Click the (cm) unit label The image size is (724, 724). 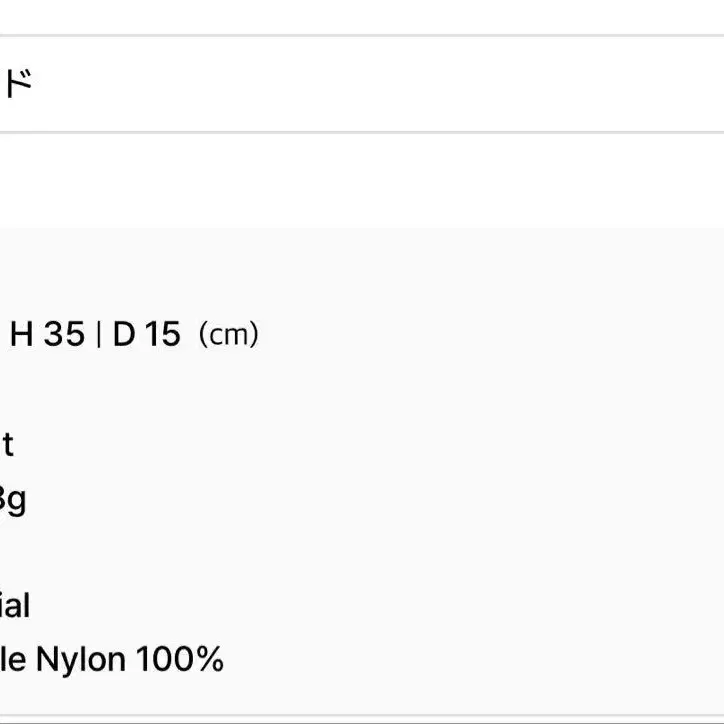(x=228, y=335)
